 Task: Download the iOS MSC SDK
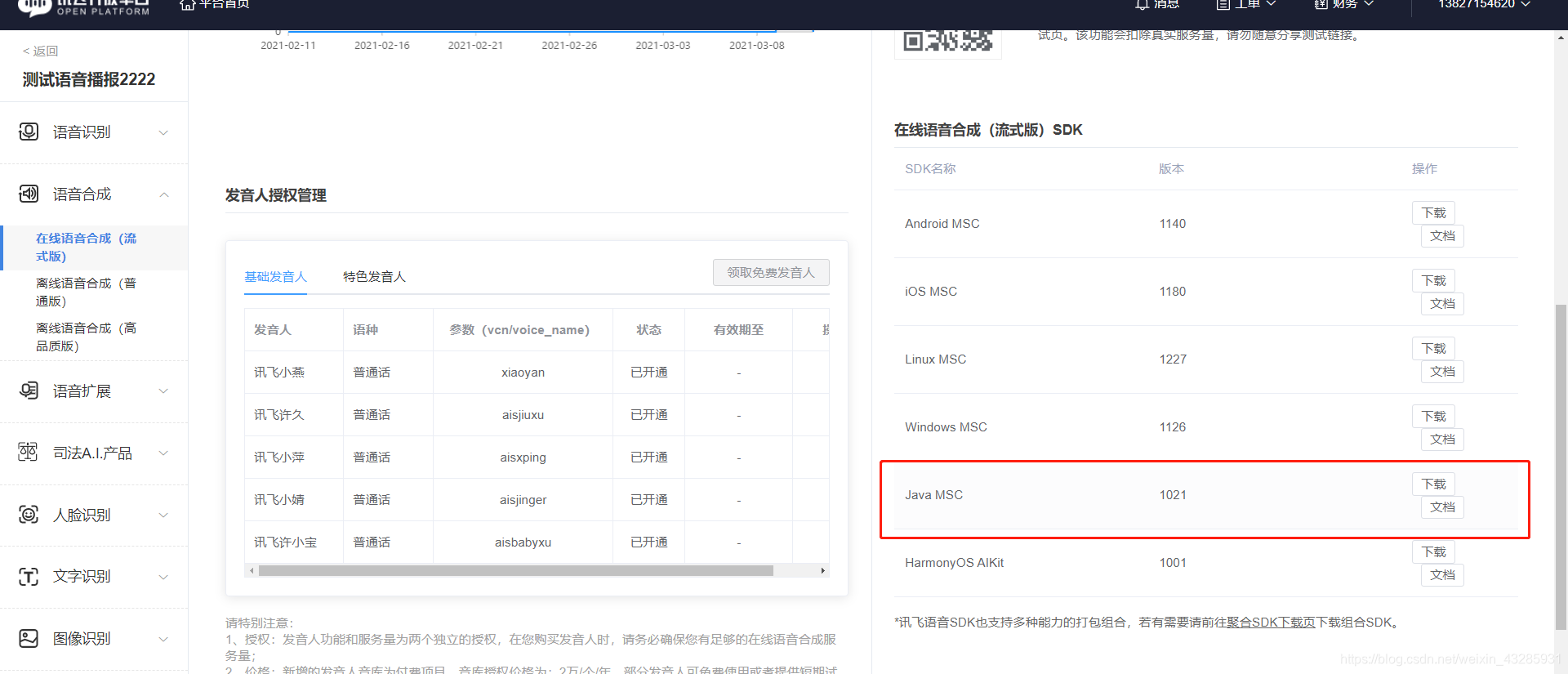tap(1433, 280)
